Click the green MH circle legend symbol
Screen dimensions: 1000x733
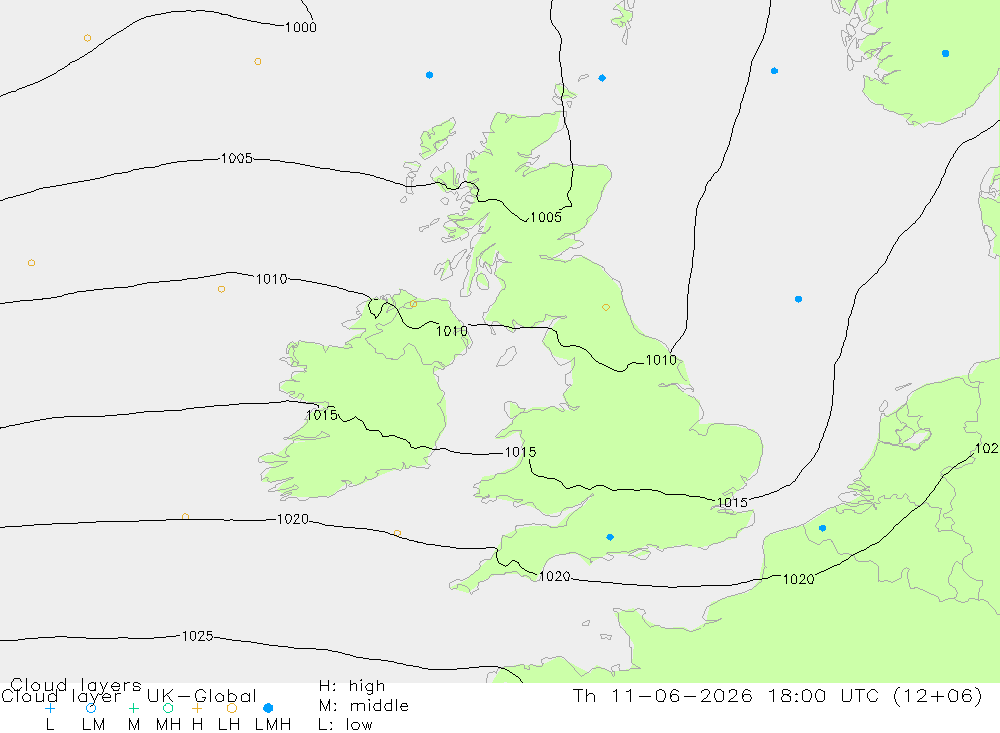point(168,708)
